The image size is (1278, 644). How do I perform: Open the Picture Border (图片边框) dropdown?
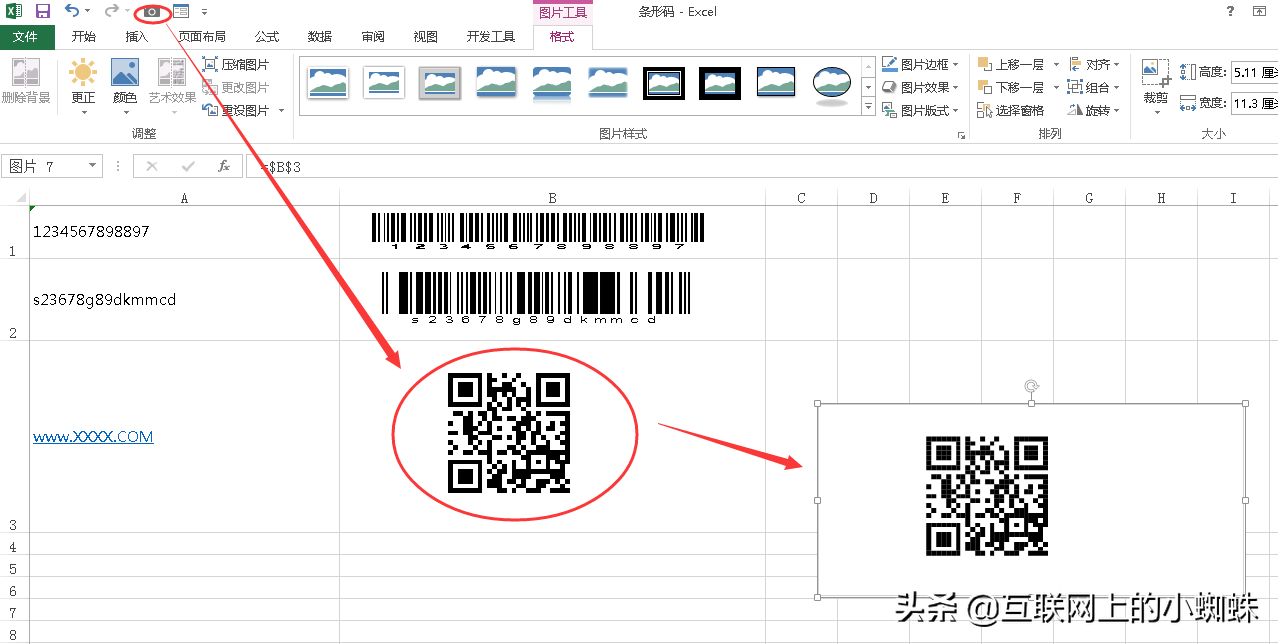point(921,64)
